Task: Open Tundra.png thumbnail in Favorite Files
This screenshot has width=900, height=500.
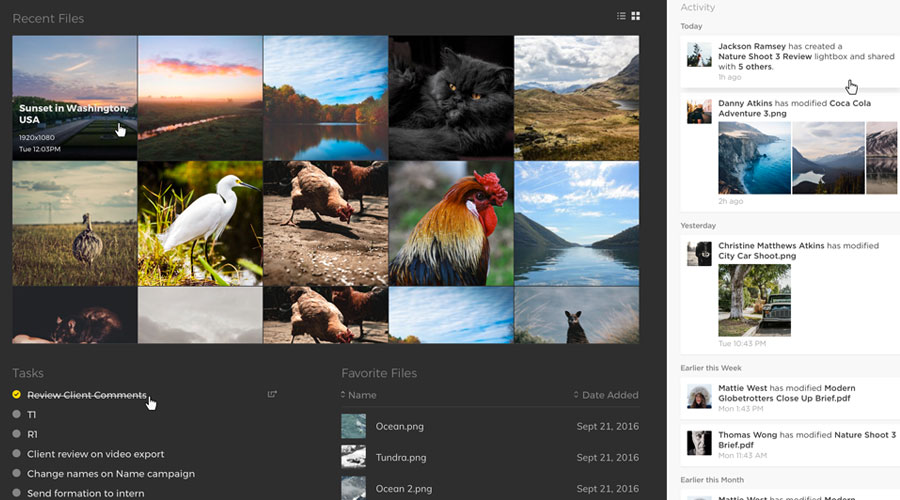Action: pos(354,458)
